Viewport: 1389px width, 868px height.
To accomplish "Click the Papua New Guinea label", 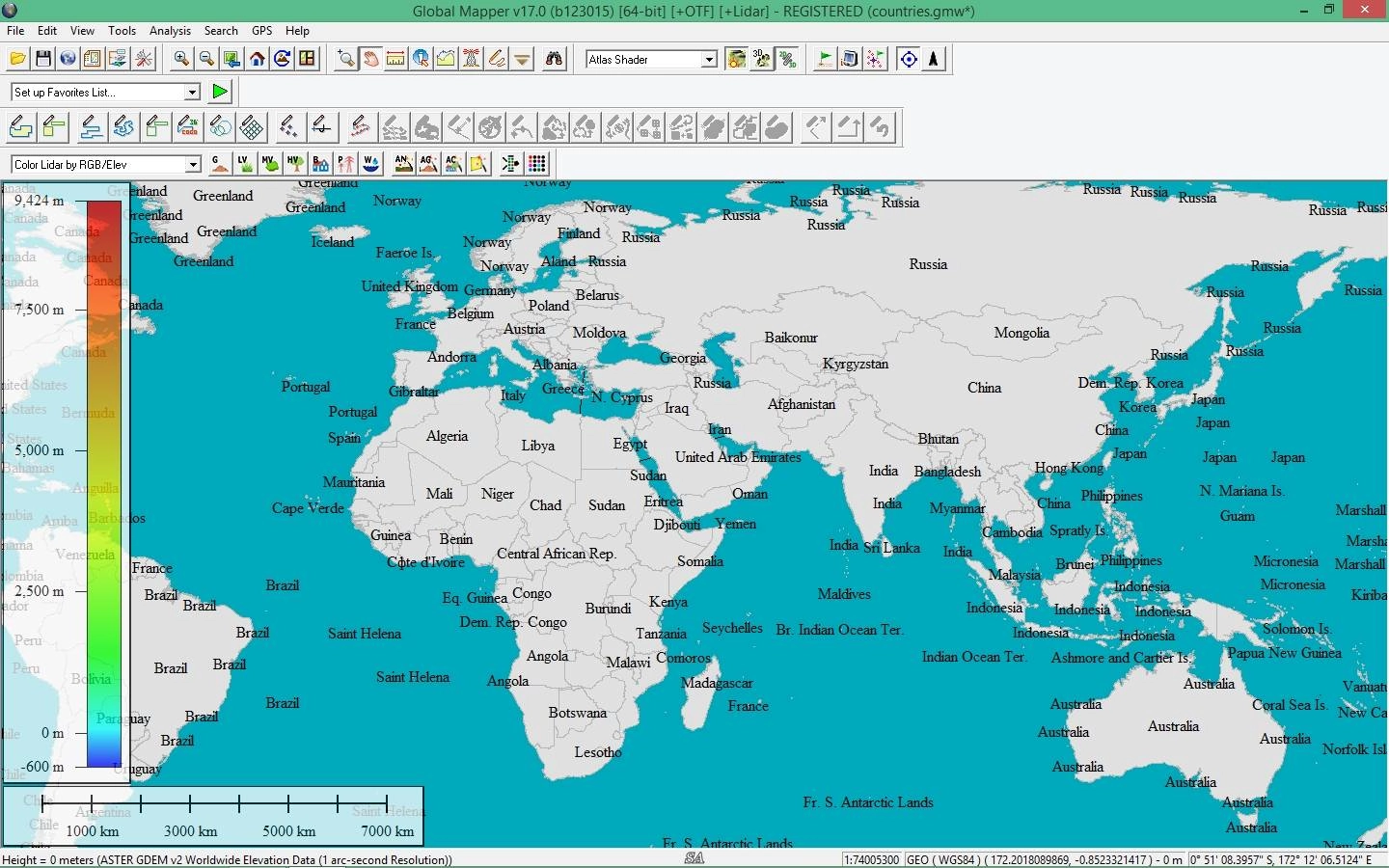I will click(1284, 653).
